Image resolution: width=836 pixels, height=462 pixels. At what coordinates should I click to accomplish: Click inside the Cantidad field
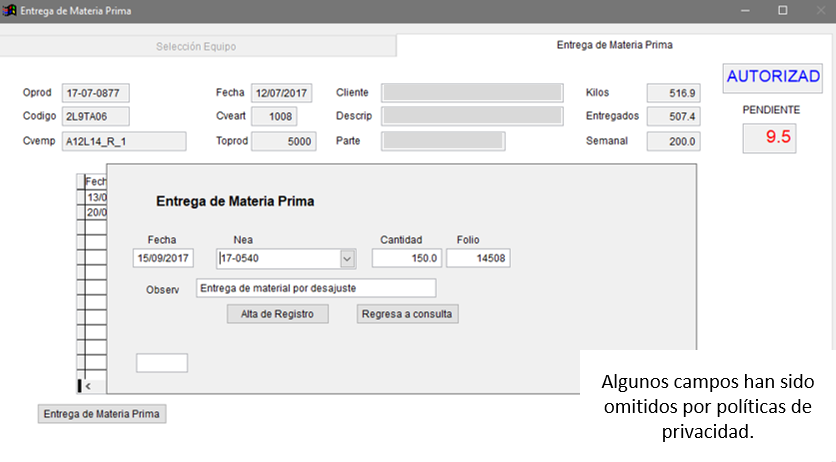[x=407, y=259]
